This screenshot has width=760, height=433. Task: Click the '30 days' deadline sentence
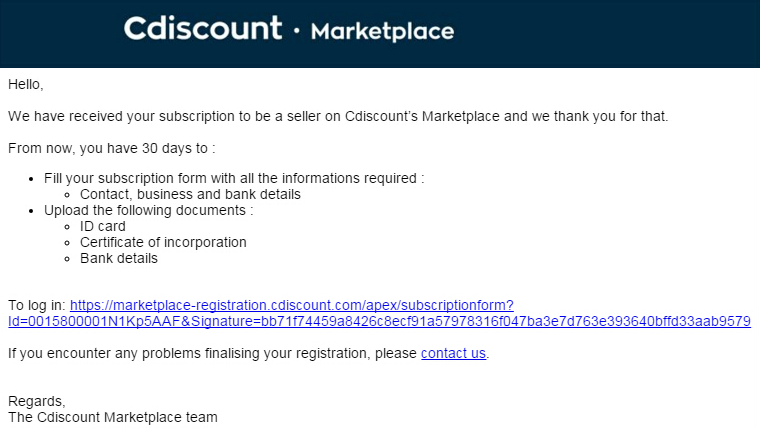(111, 148)
